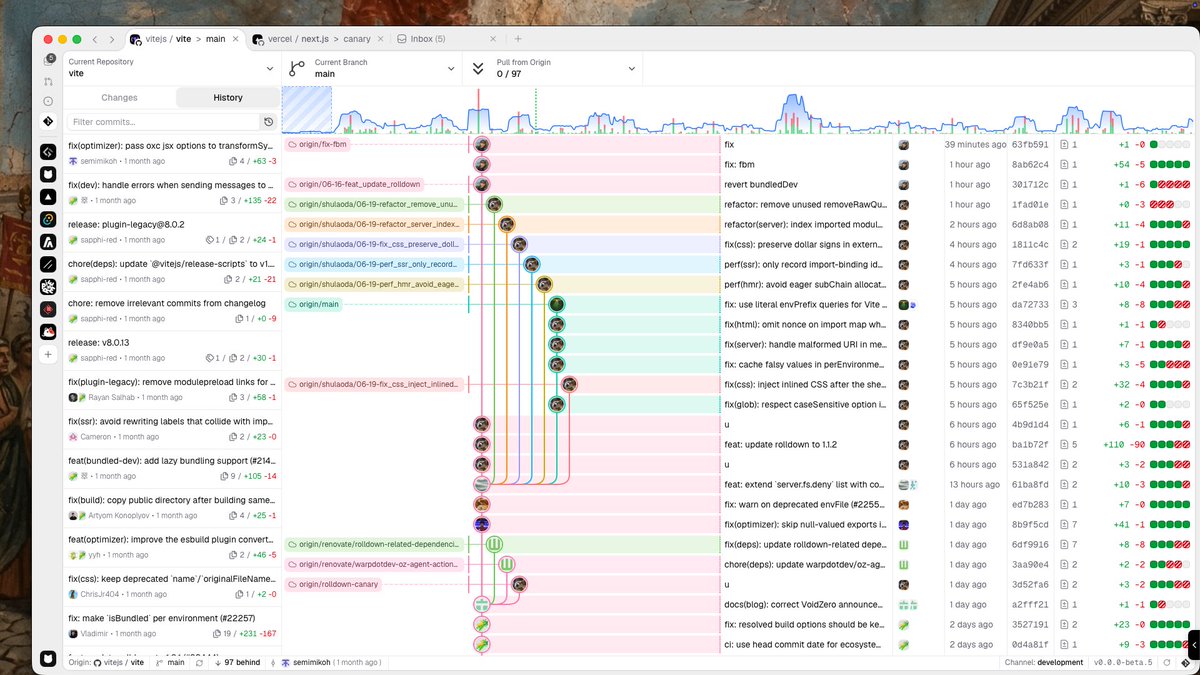Select the origin/main branch label
The height and width of the screenshot is (675, 1200).
tap(313, 304)
